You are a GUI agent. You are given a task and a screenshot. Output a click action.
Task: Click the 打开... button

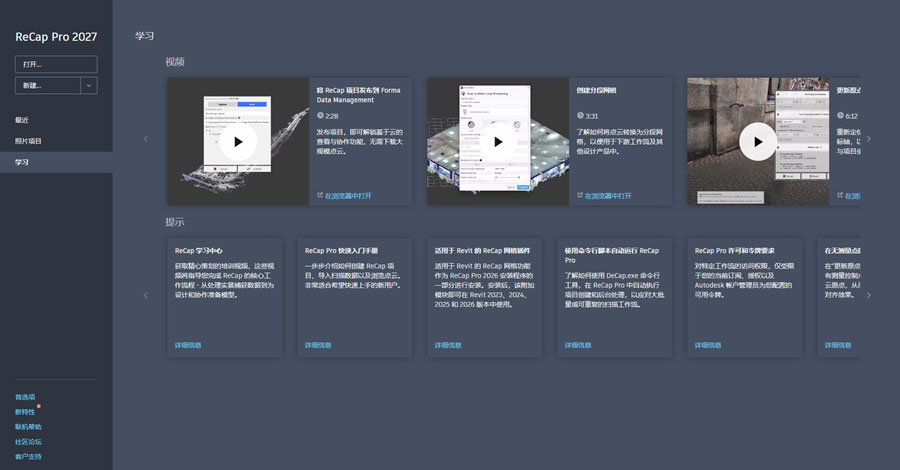[56, 64]
